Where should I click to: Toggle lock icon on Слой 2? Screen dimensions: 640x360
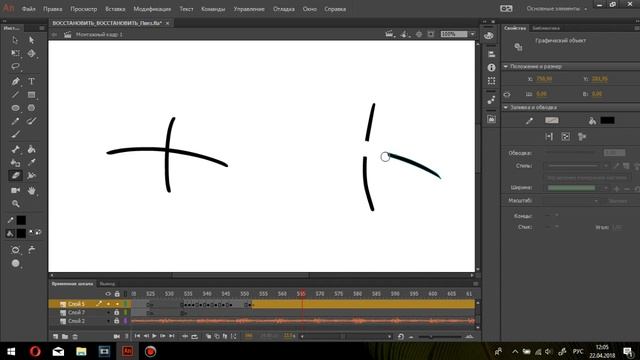tap(117, 321)
